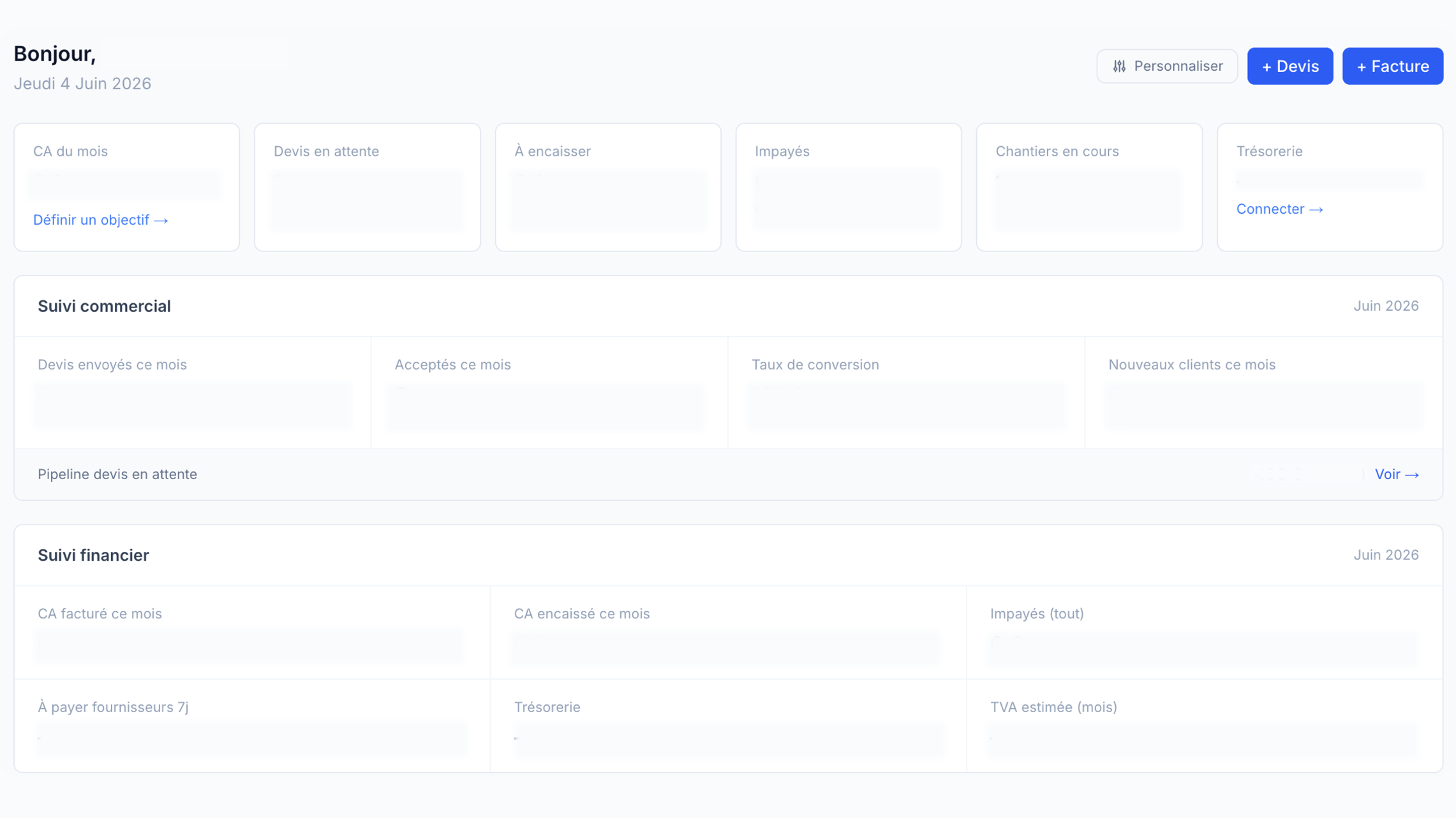Select the "Acceptés ce mois" label
Image resolution: width=1456 pixels, height=818 pixels.
[x=452, y=364]
